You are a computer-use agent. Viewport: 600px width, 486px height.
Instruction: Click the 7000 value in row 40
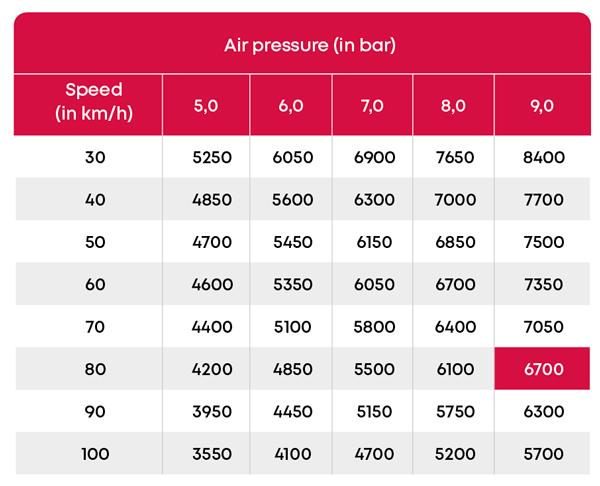(455, 199)
